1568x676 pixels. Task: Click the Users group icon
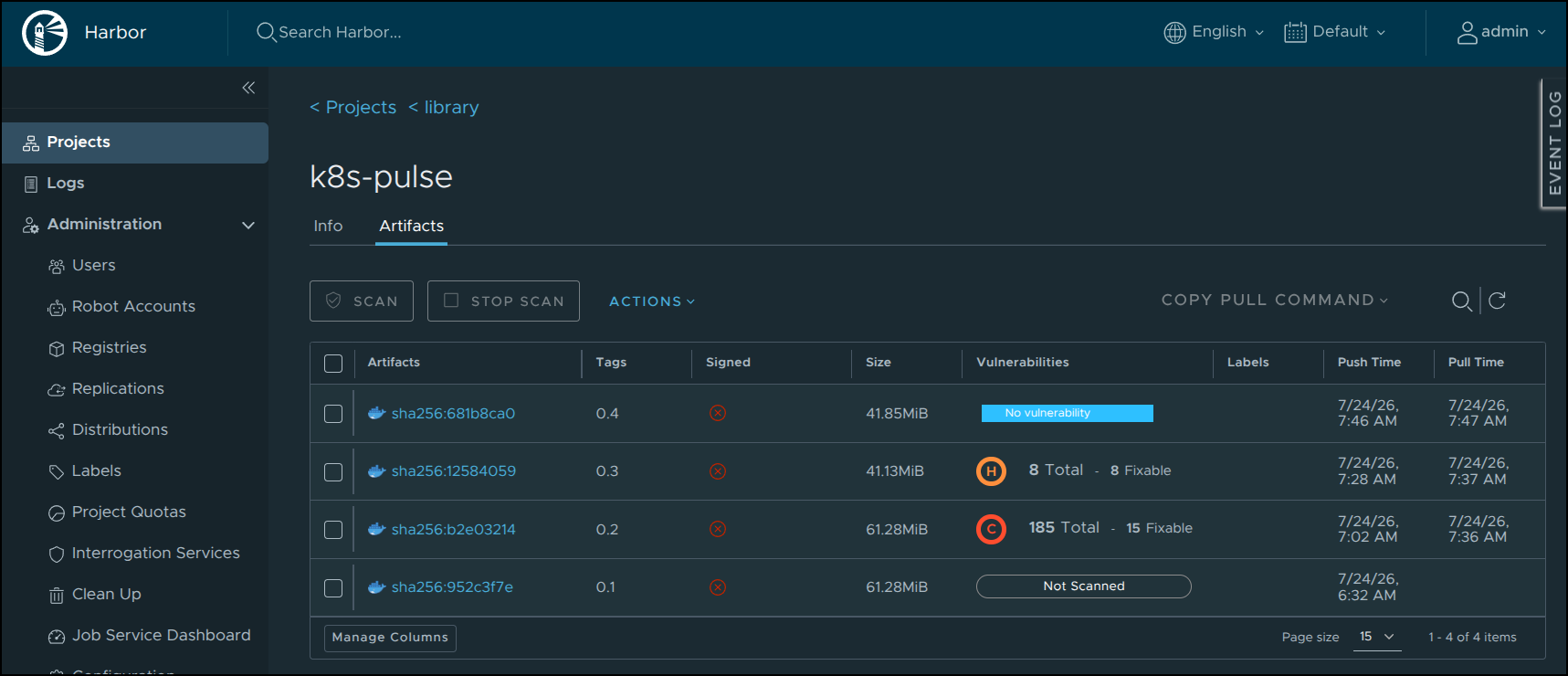point(57,266)
